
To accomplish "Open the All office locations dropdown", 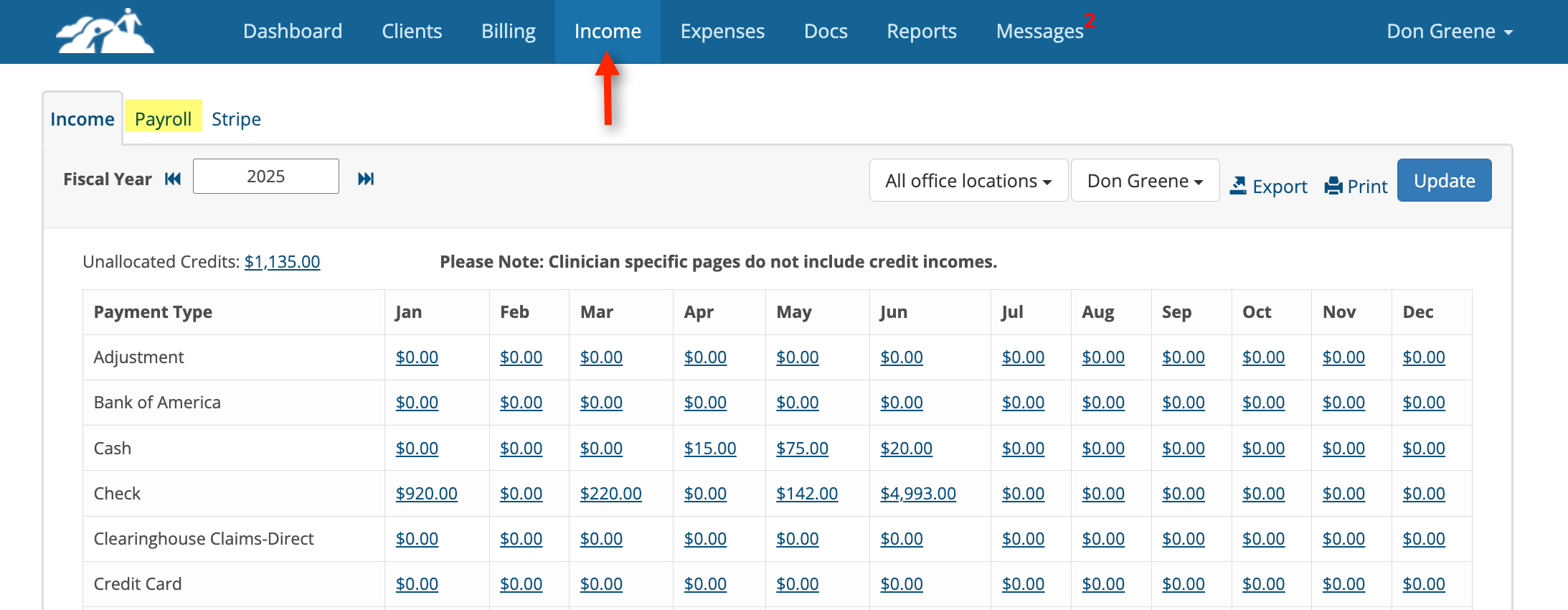I will tap(968, 181).
